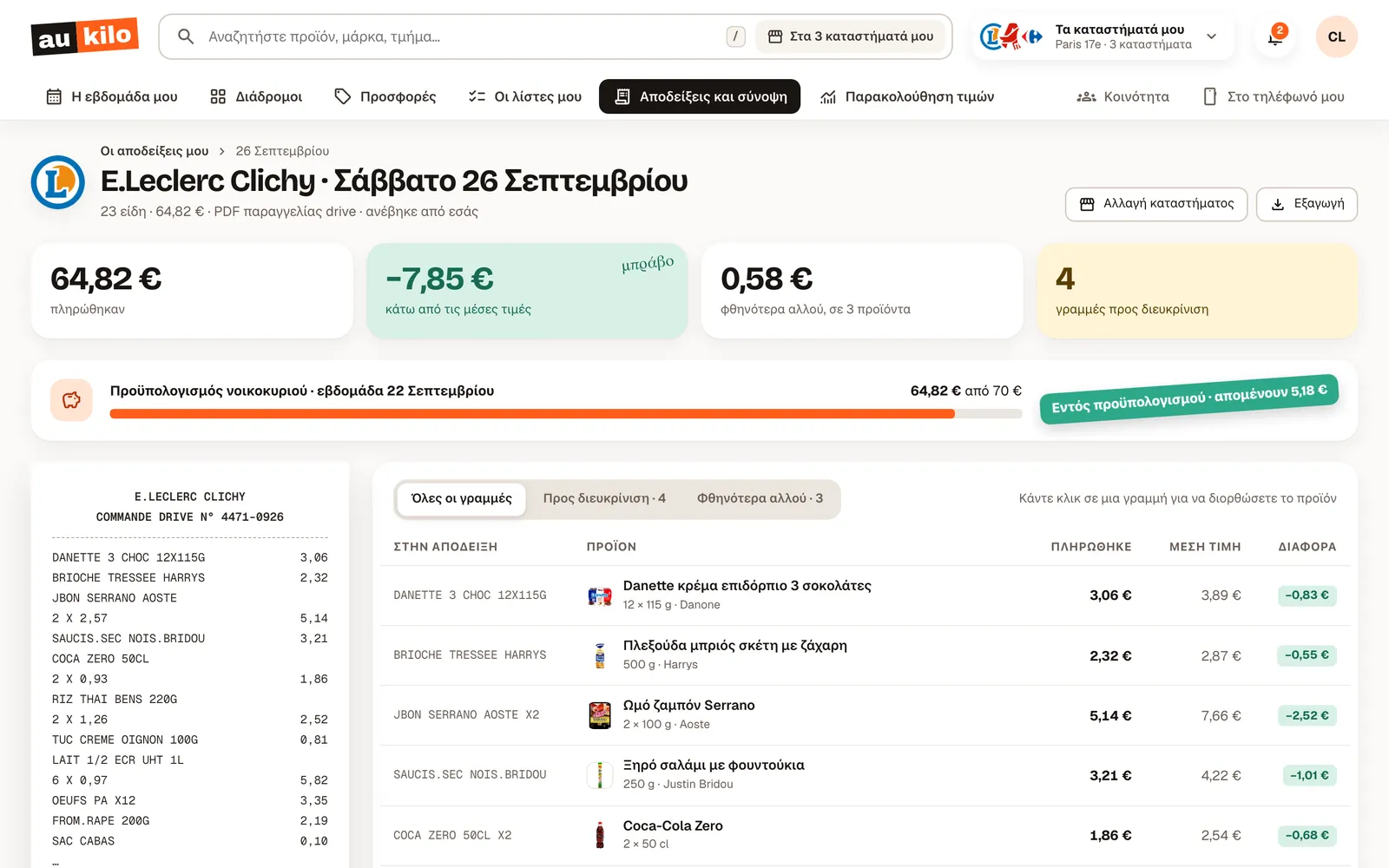Click the Justin Bridou salami image
Image resolution: width=1389 pixels, height=868 pixels.
tap(600, 775)
